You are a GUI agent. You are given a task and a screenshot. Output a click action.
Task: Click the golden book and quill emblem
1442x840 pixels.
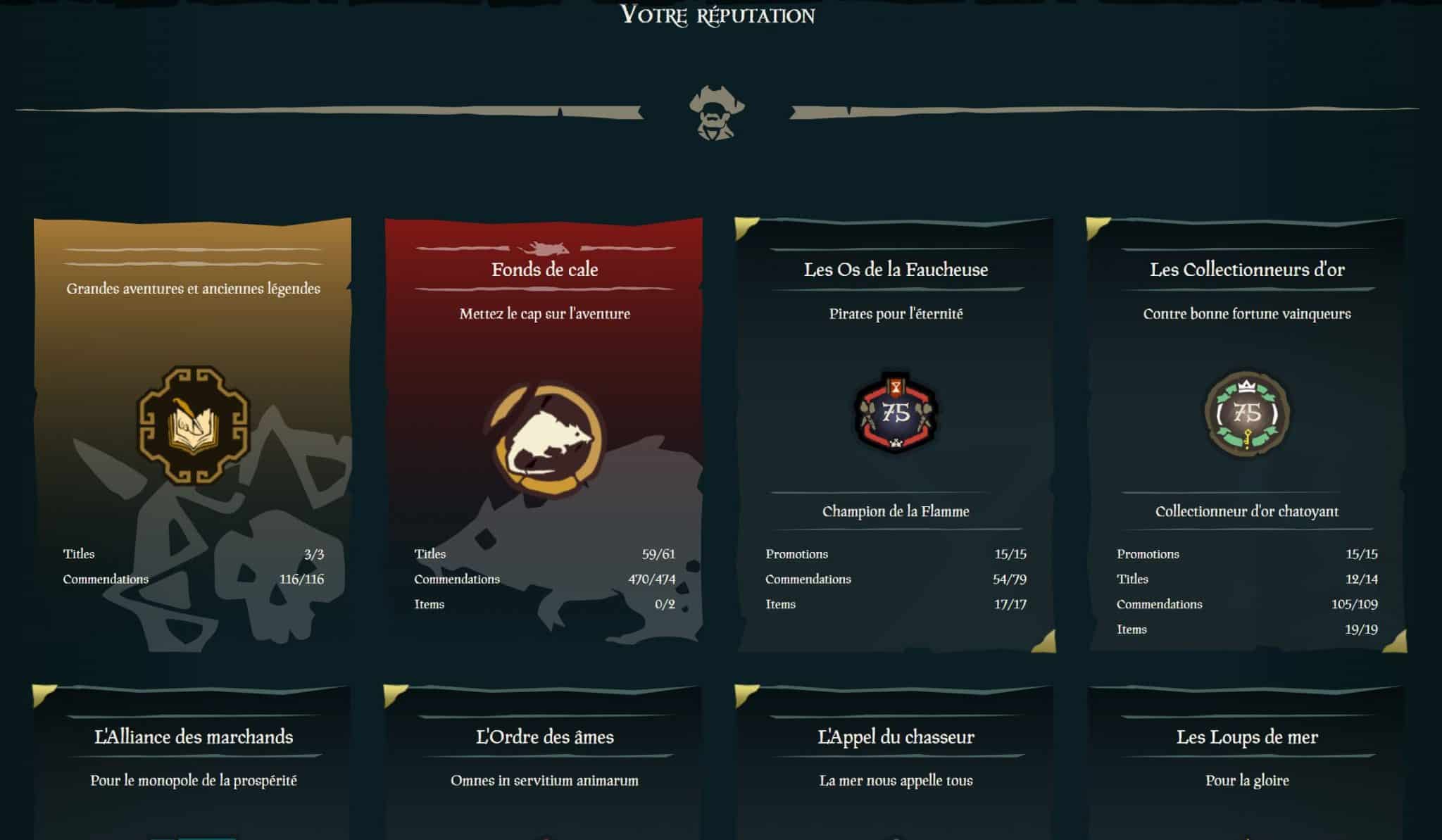(x=193, y=425)
